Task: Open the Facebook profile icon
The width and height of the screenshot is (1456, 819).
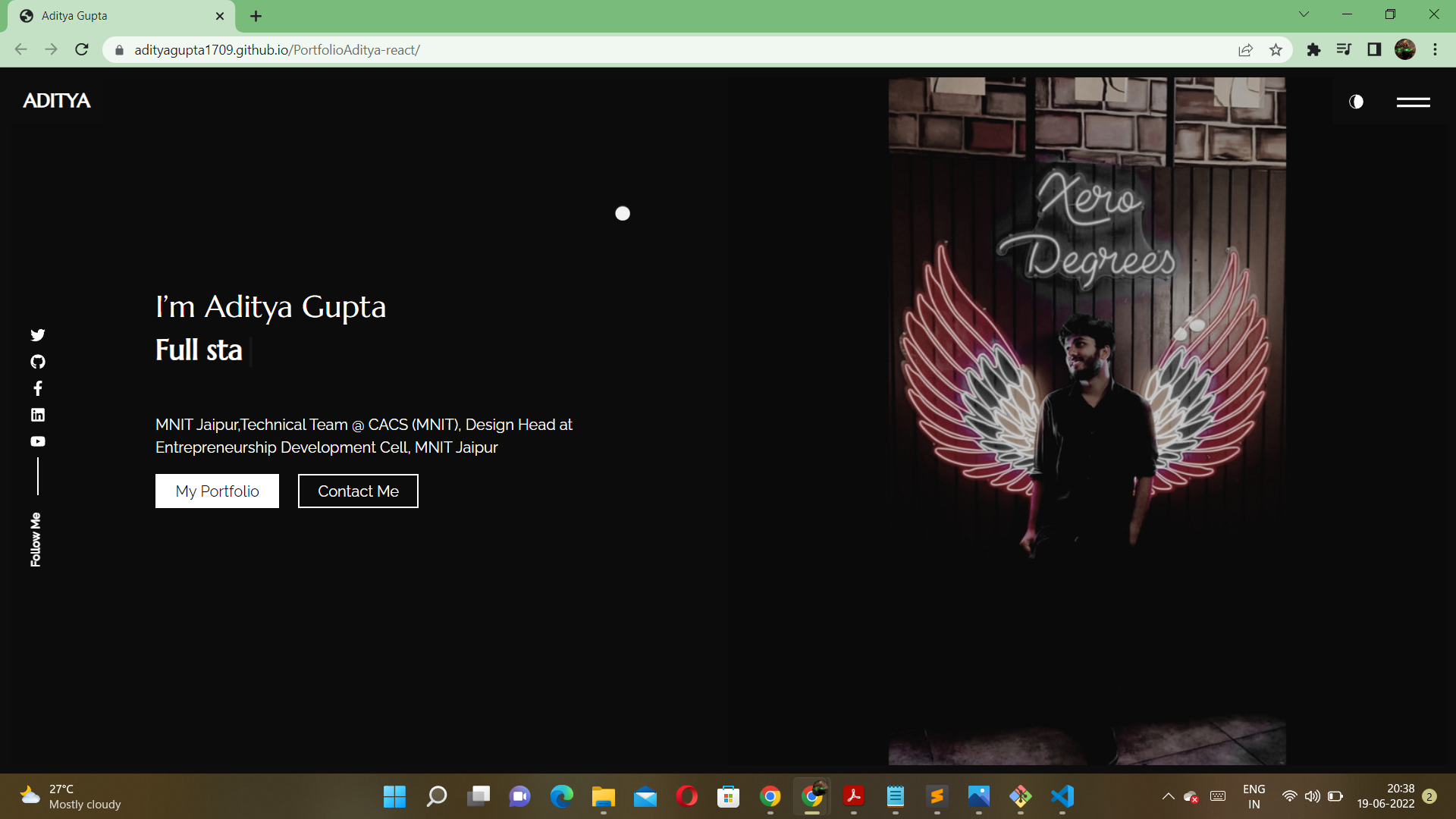Action: coord(38,388)
